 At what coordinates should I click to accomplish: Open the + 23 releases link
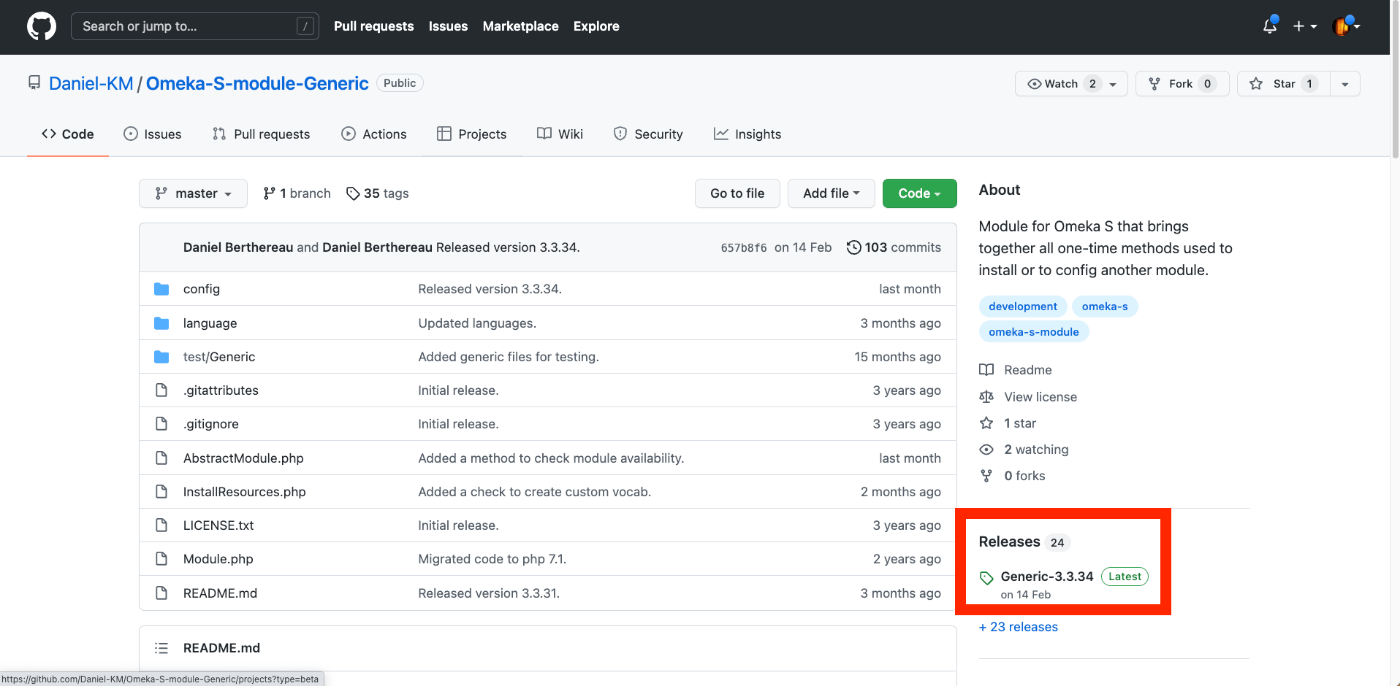pyautogui.click(x=1018, y=627)
